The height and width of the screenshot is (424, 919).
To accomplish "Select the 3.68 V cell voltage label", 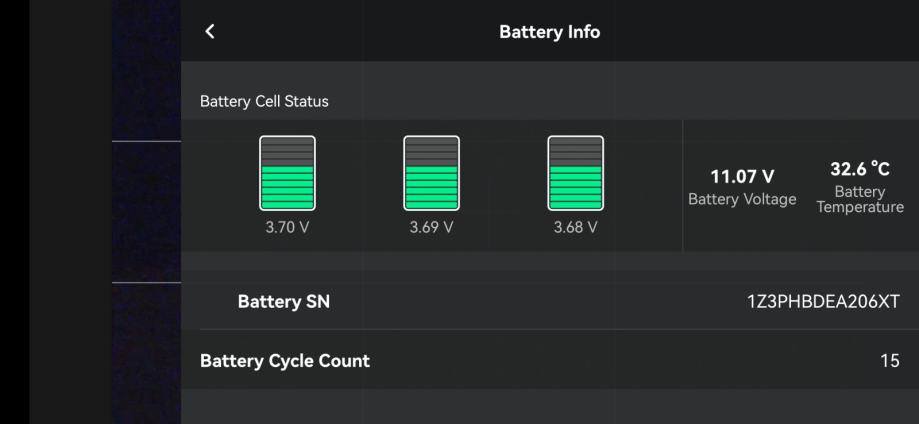I will [575, 227].
